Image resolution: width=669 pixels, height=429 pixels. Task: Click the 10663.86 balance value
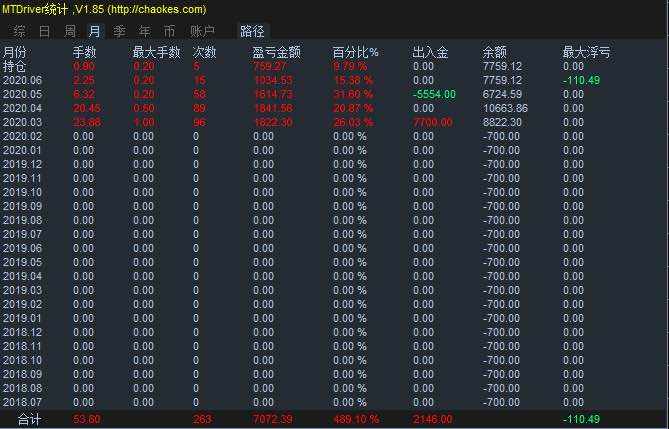click(505, 108)
